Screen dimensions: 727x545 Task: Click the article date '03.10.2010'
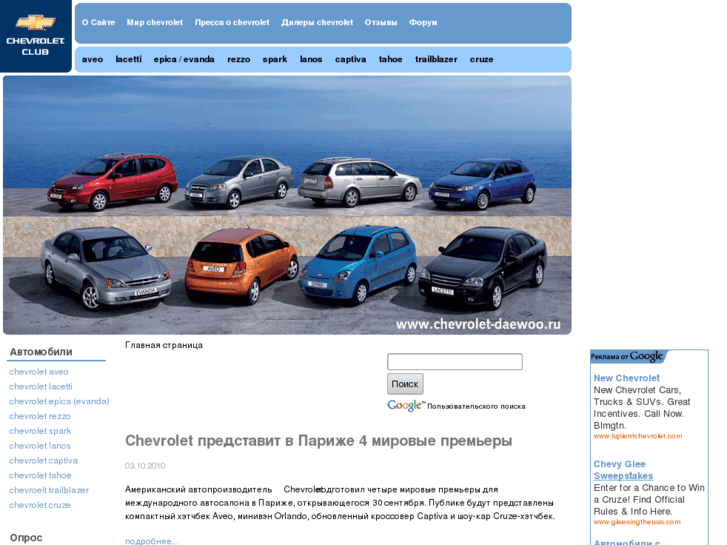click(145, 466)
